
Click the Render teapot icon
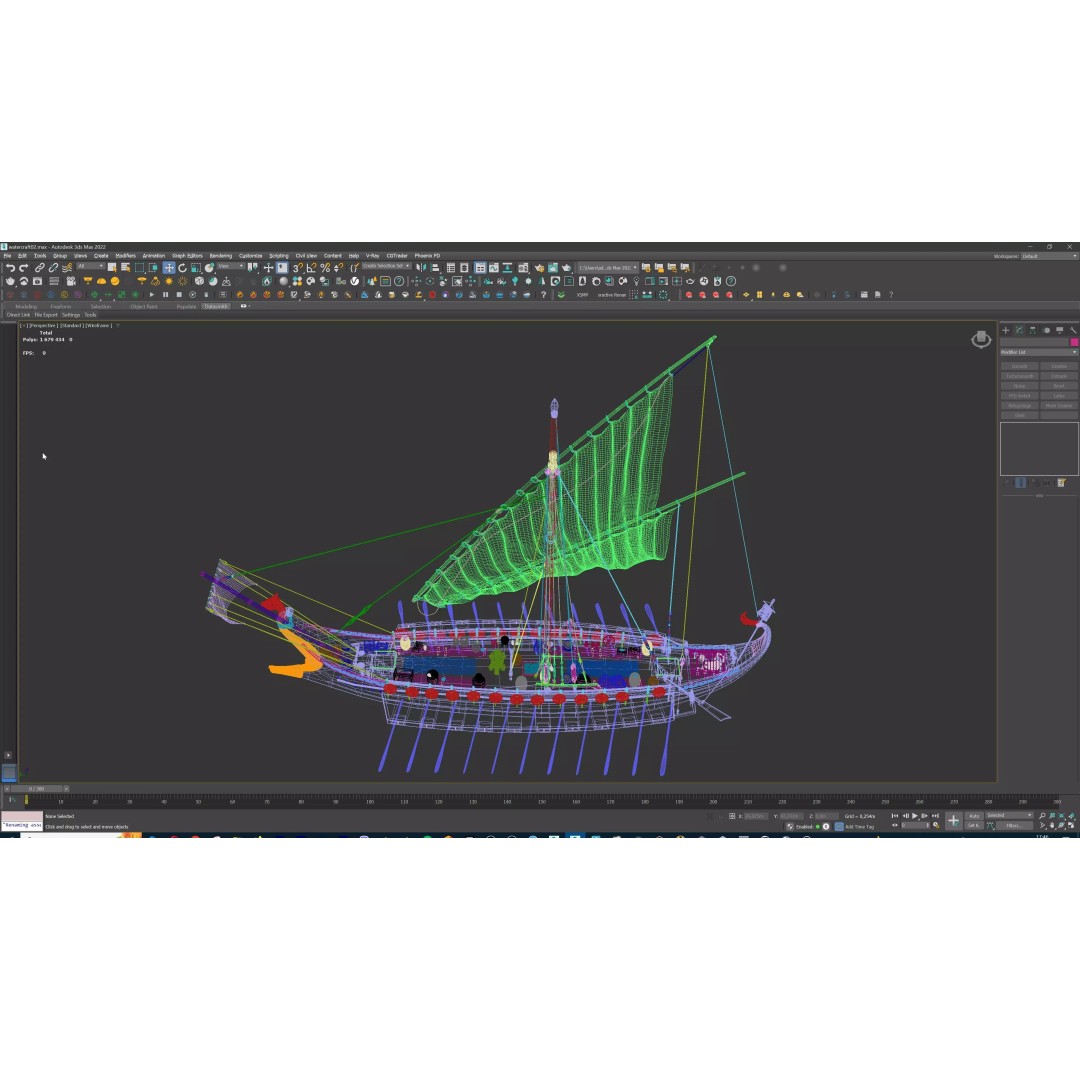pyautogui.click(x=567, y=268)
